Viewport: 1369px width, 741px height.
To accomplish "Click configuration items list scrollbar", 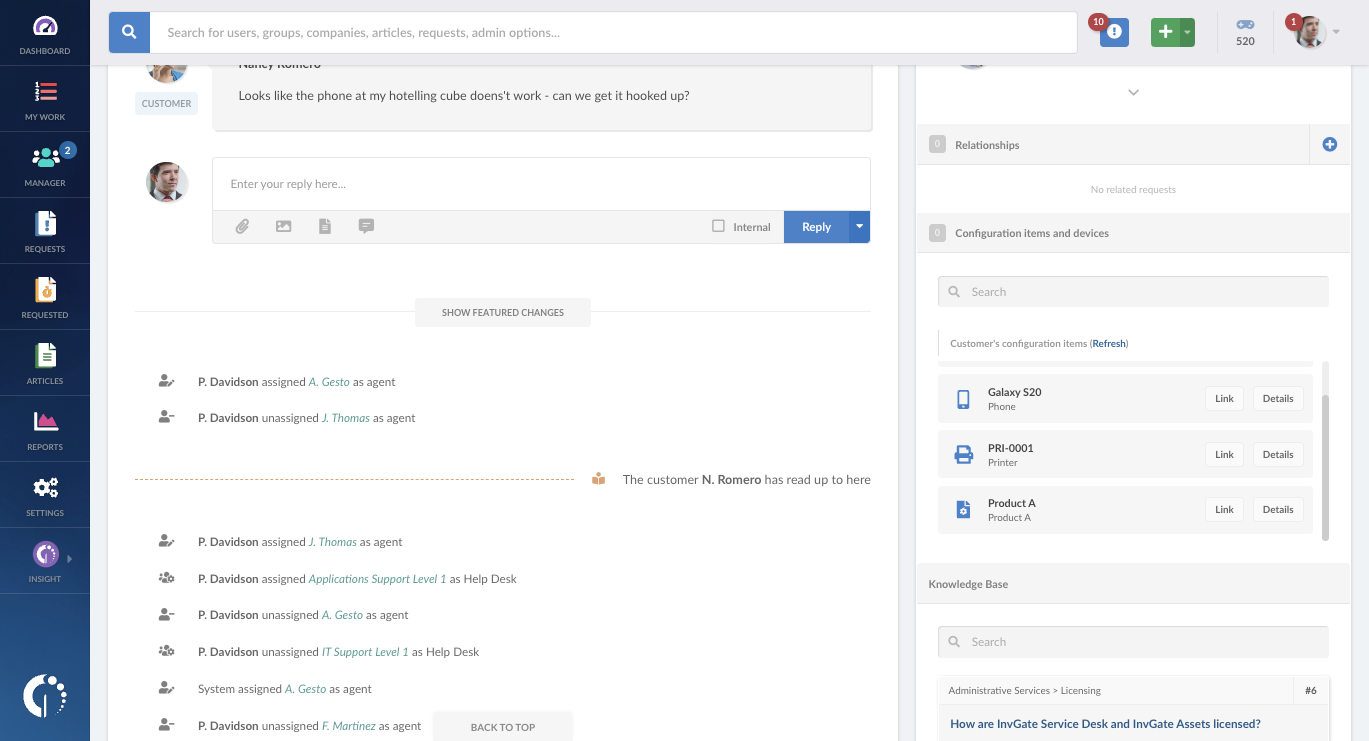I will pos(1326,467).
